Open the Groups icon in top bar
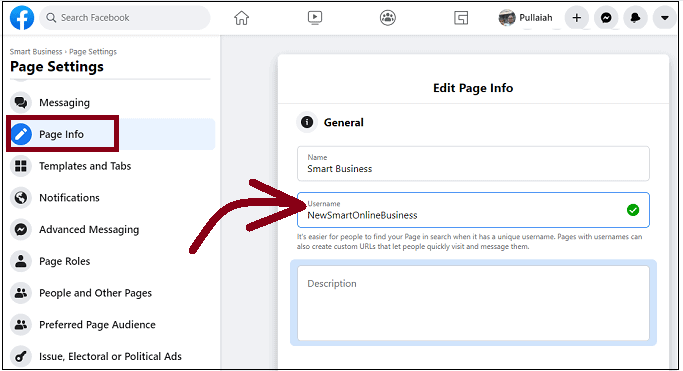Image resolution: width=683 pixels, height=371 pixels. (388, 18)
